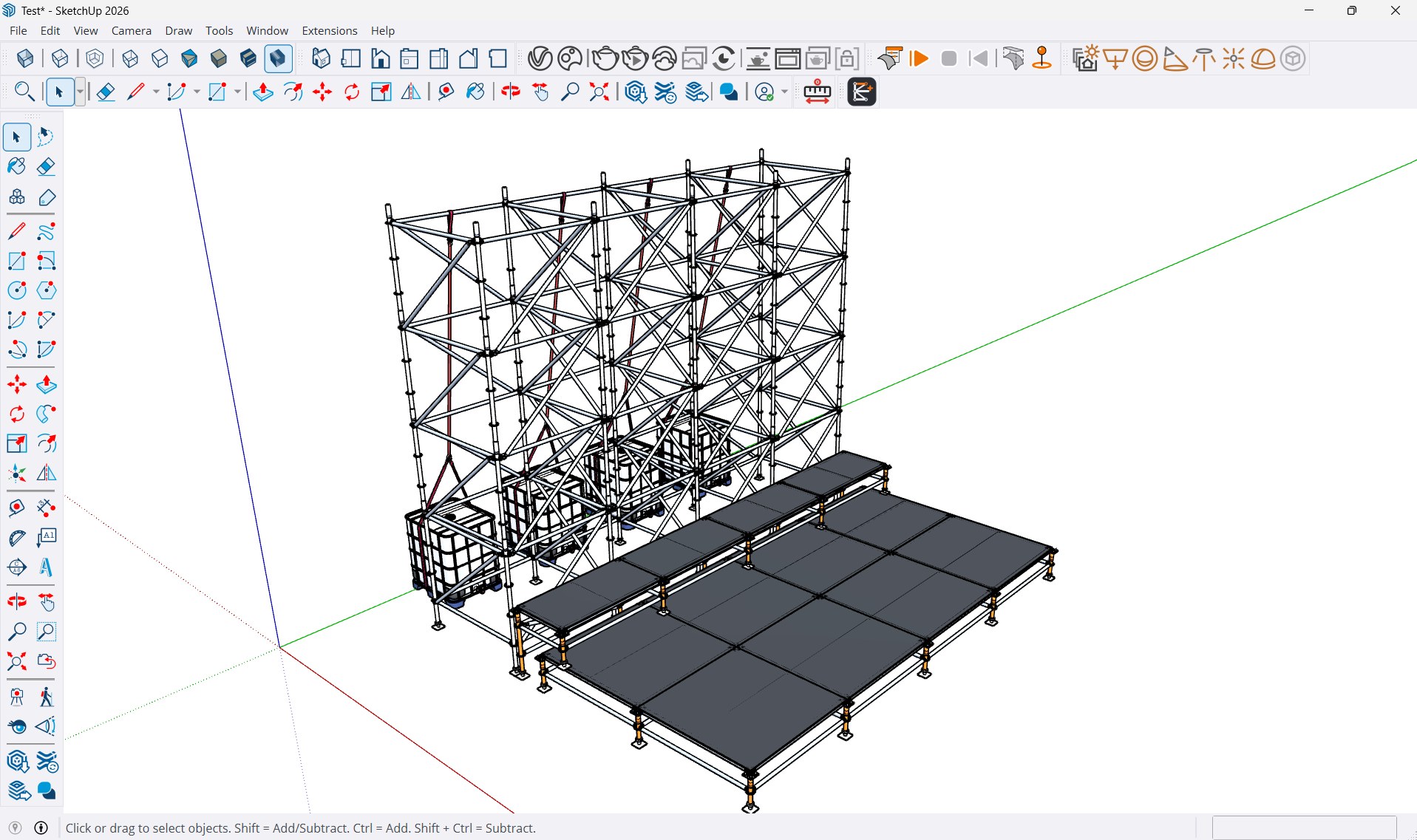Choose the Tag tool
1417x840 pixels.
[47, 197]
